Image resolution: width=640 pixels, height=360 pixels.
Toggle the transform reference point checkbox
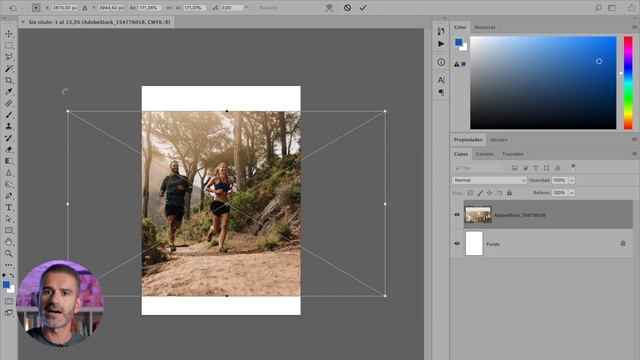[36, 7]
